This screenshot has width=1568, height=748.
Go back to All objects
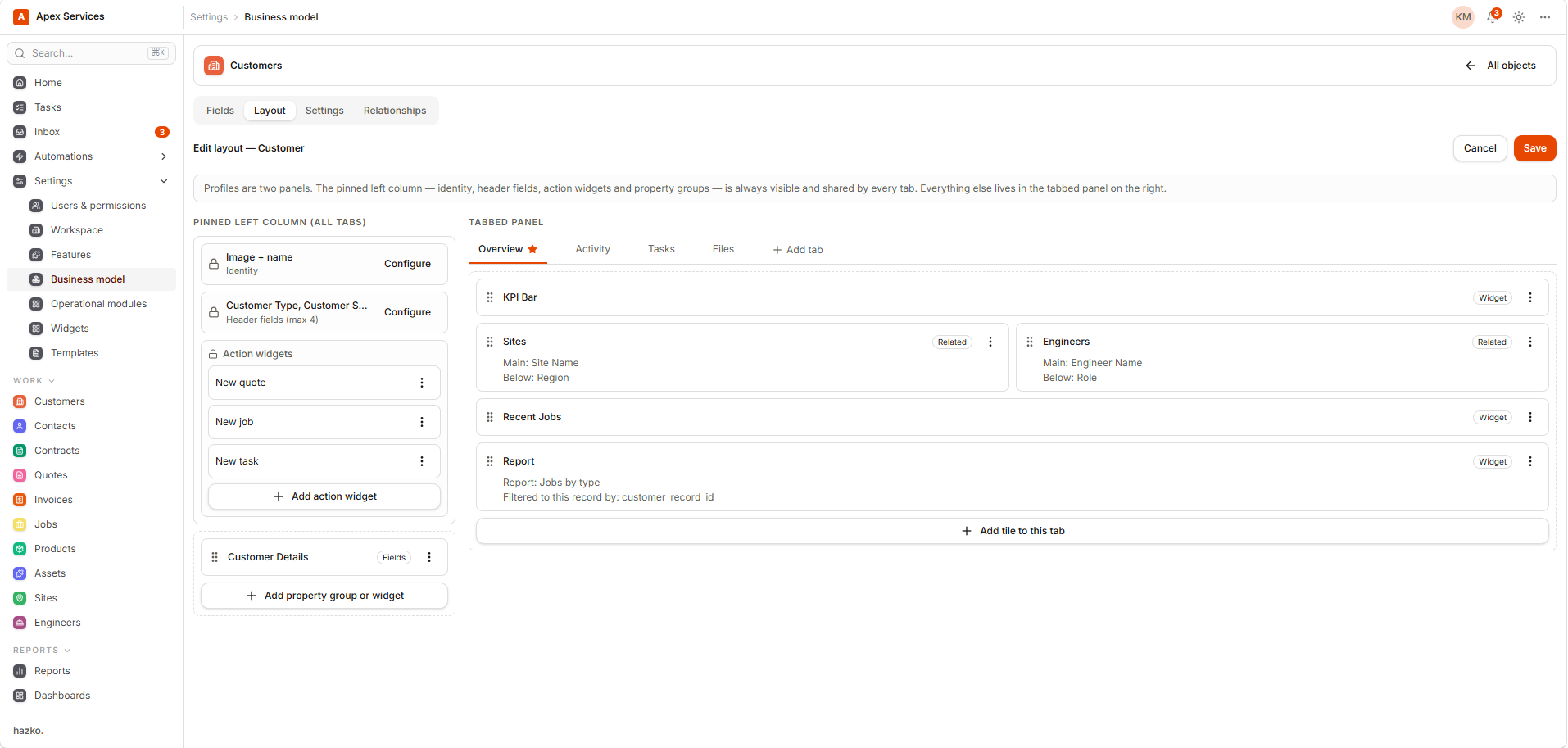pos(1500,66)
